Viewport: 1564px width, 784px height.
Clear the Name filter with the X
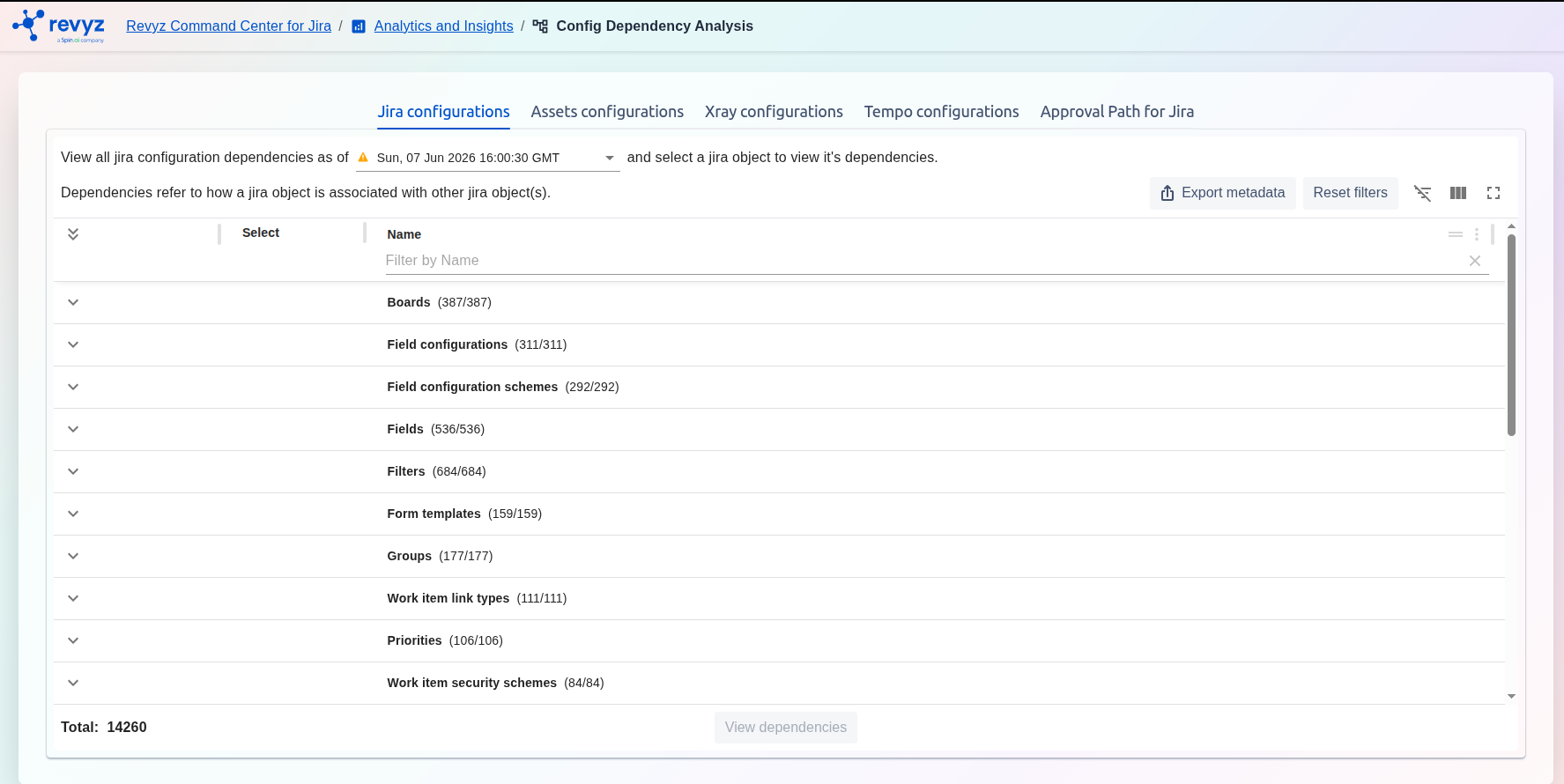[x=1475, y=261]
